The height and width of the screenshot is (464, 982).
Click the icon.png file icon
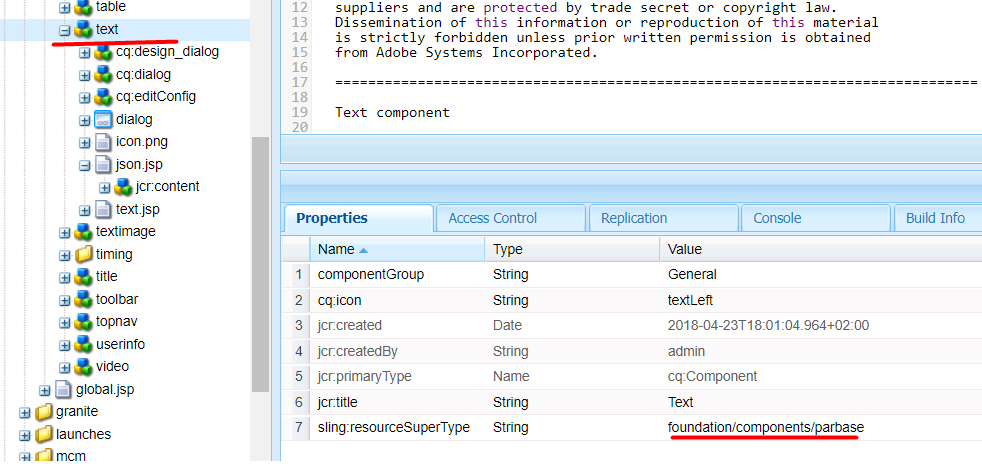coord(103,142)
